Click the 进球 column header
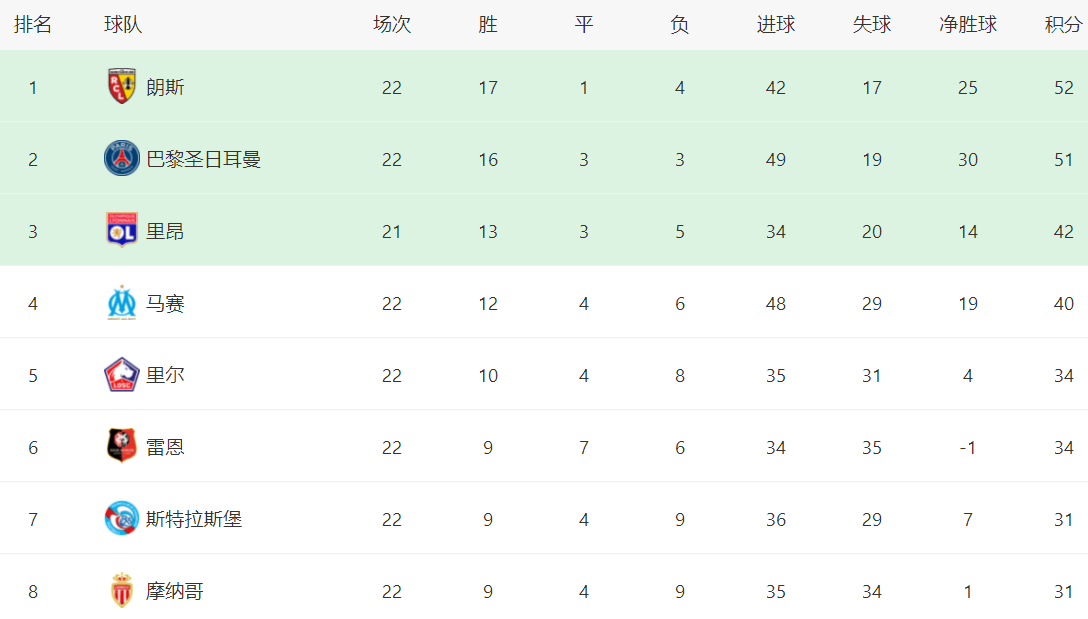This screenshot has height=619, width=1088. coord(775,25)
